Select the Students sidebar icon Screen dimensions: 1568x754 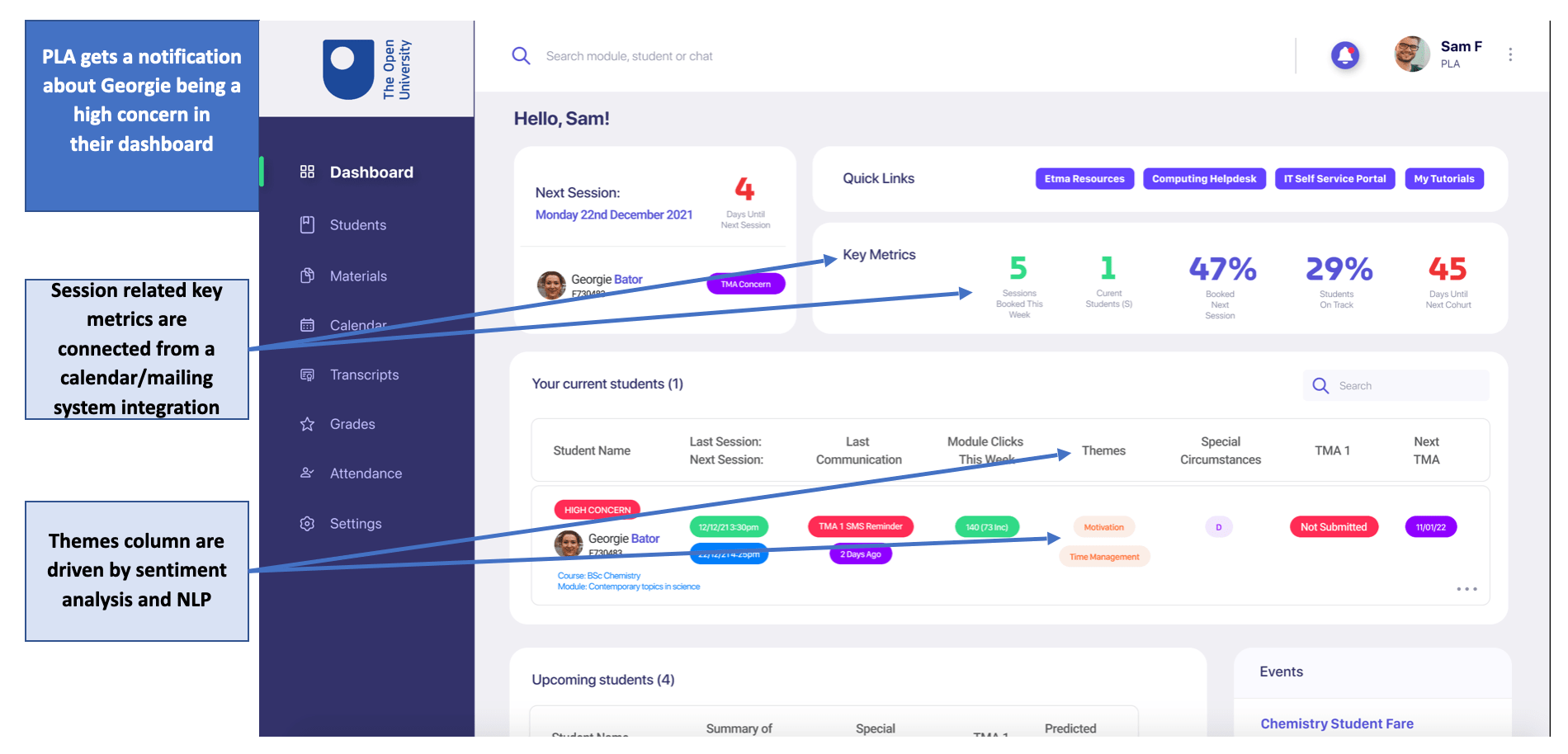pos(307,225)
